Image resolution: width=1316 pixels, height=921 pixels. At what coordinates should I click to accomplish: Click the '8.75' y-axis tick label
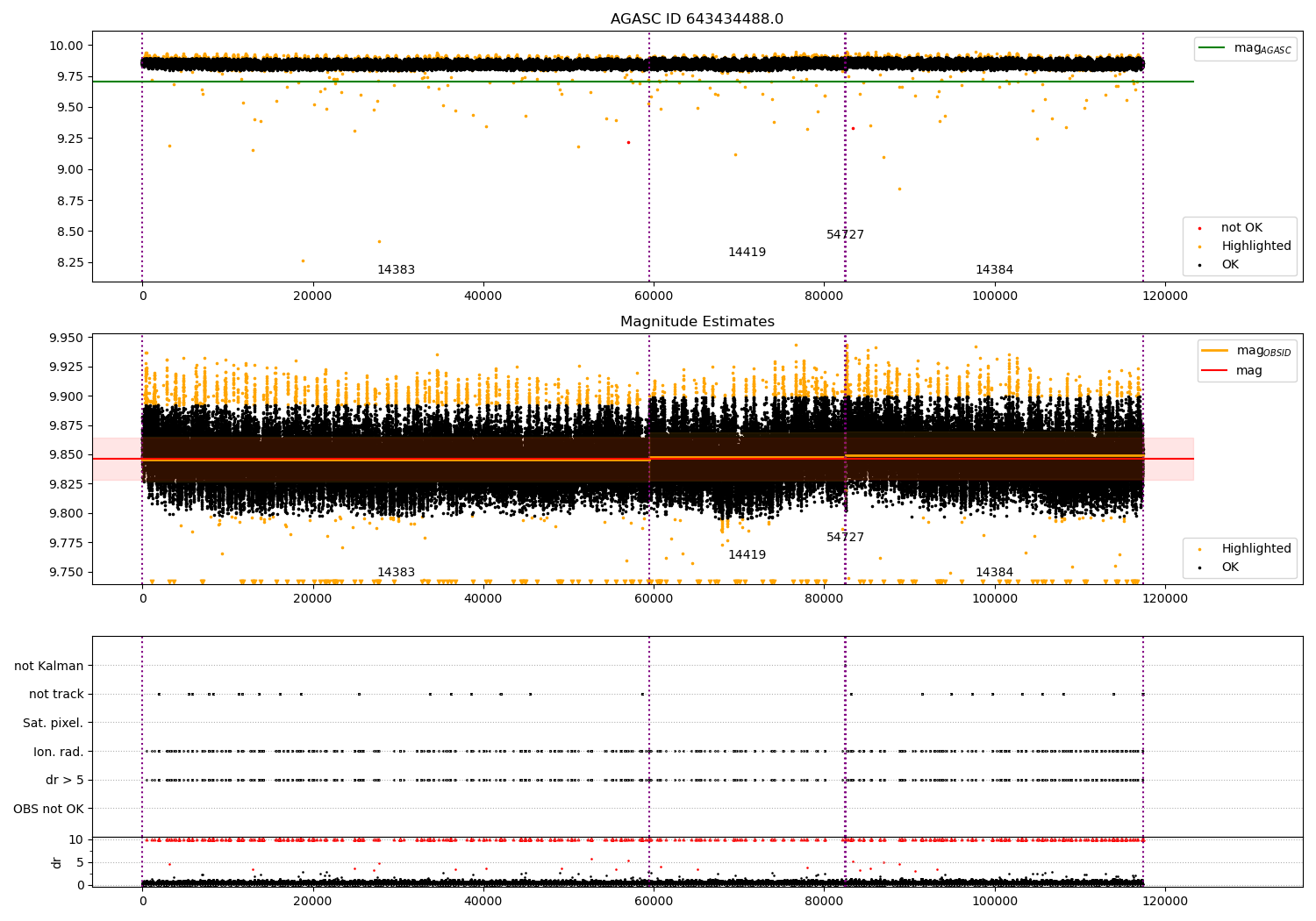(x=70, y=201)
